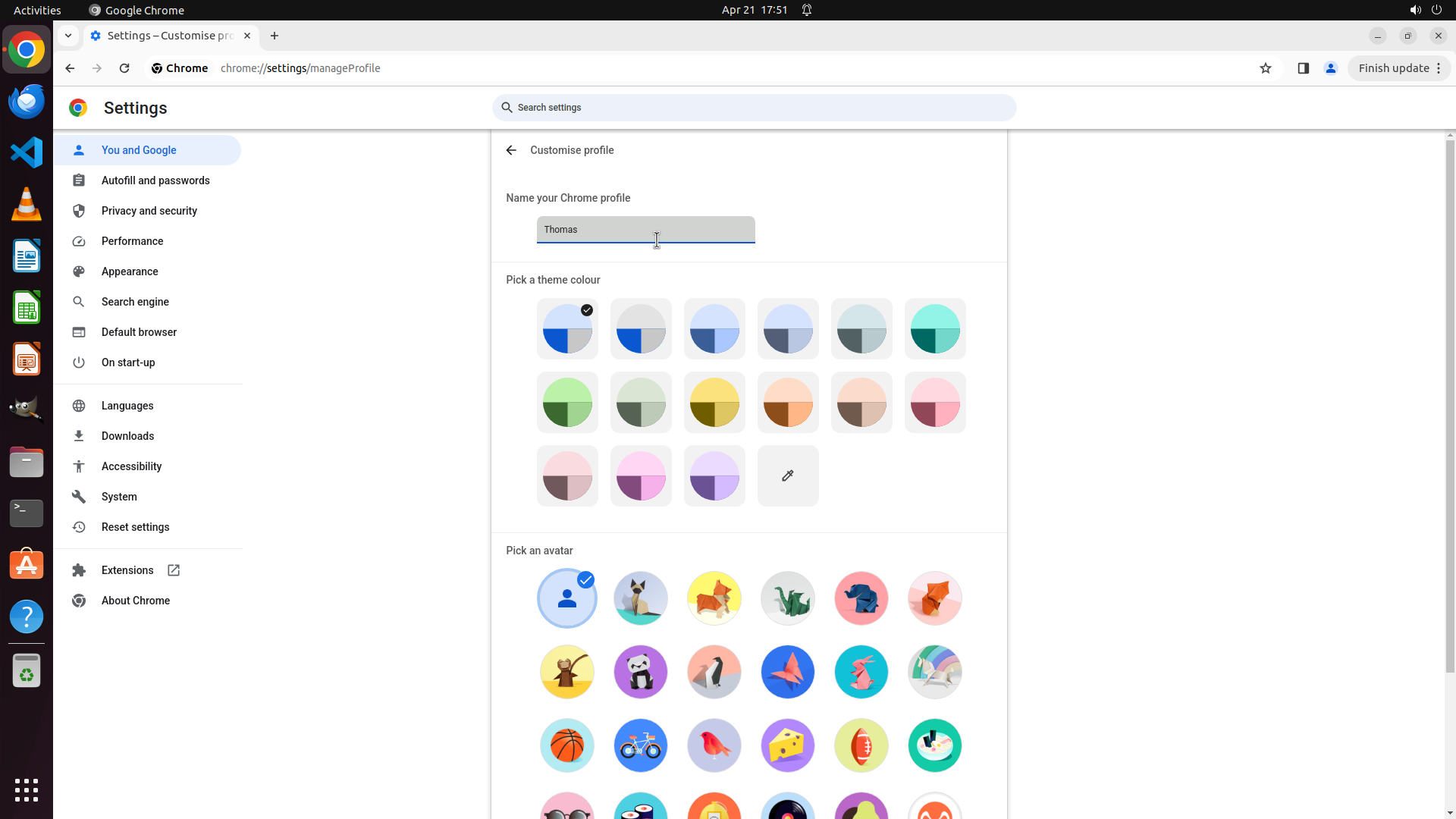Expand the tab search dropdown arrow
The image size is (1456, 819).
coord(68,36)
